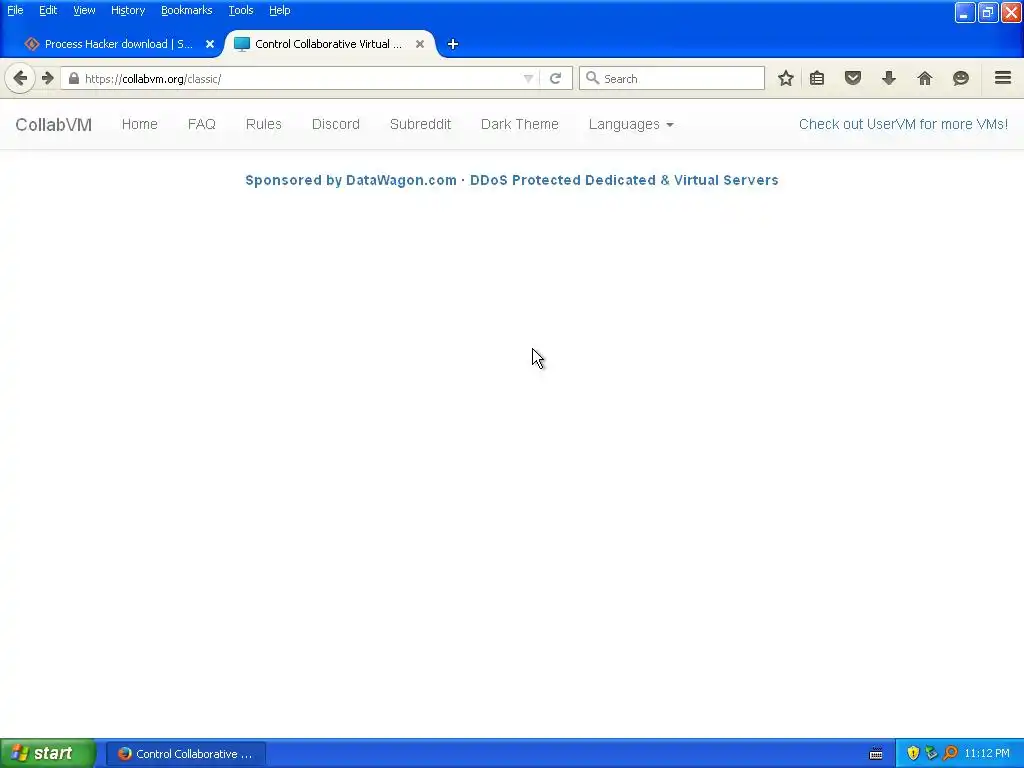1024x768 pixels.
Task: Open the Bookmarks menu
Action: point(187,10)
